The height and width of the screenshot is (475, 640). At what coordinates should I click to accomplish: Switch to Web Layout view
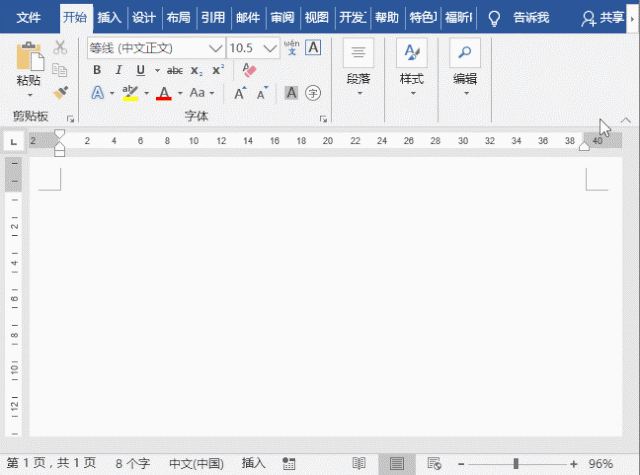(434, 464)
